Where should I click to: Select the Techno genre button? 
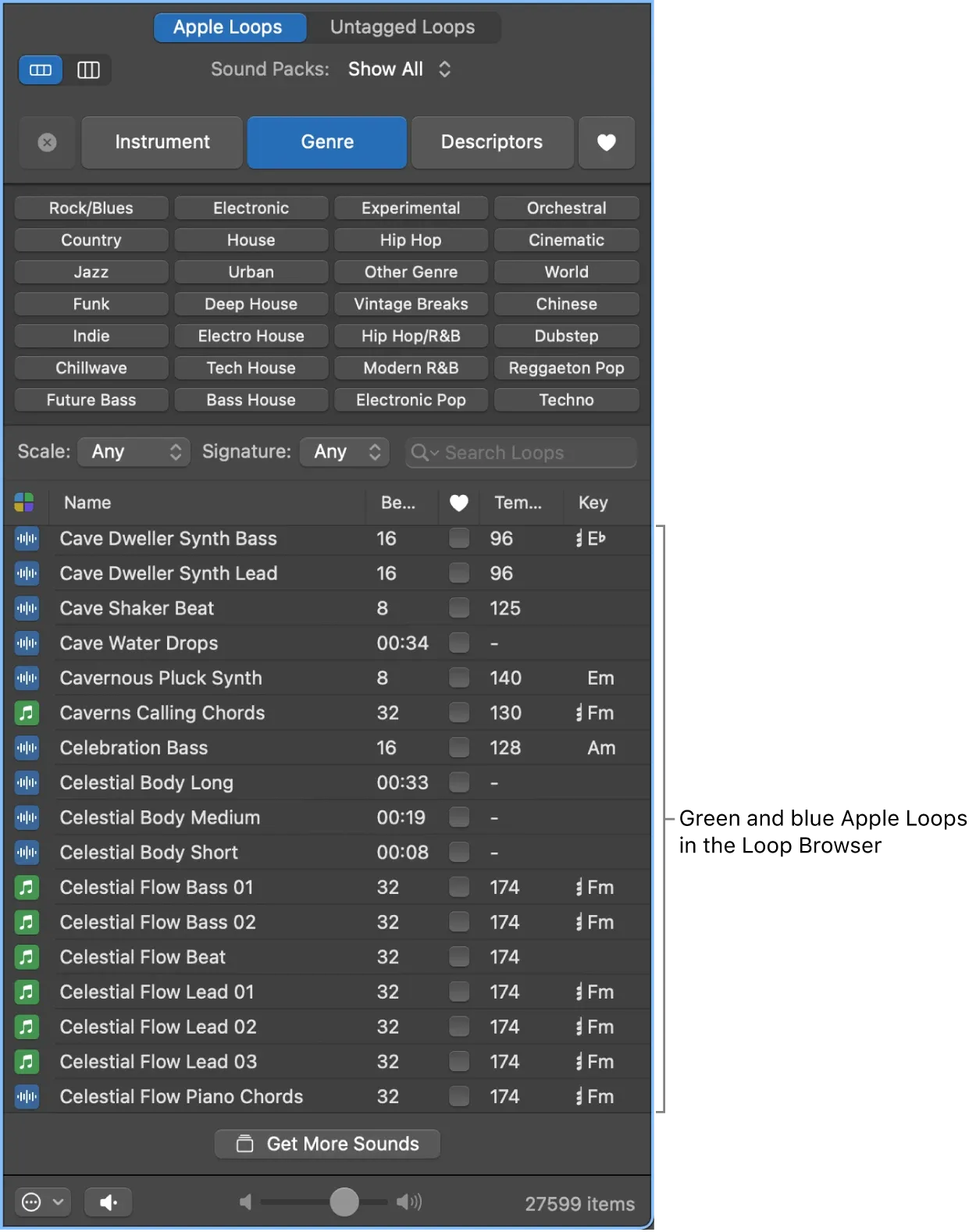coord(566,401)
